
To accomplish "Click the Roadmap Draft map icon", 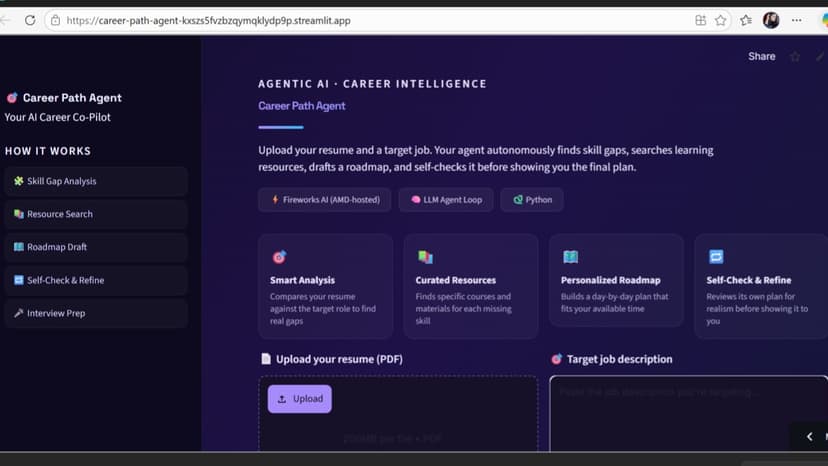I will 18,247.
